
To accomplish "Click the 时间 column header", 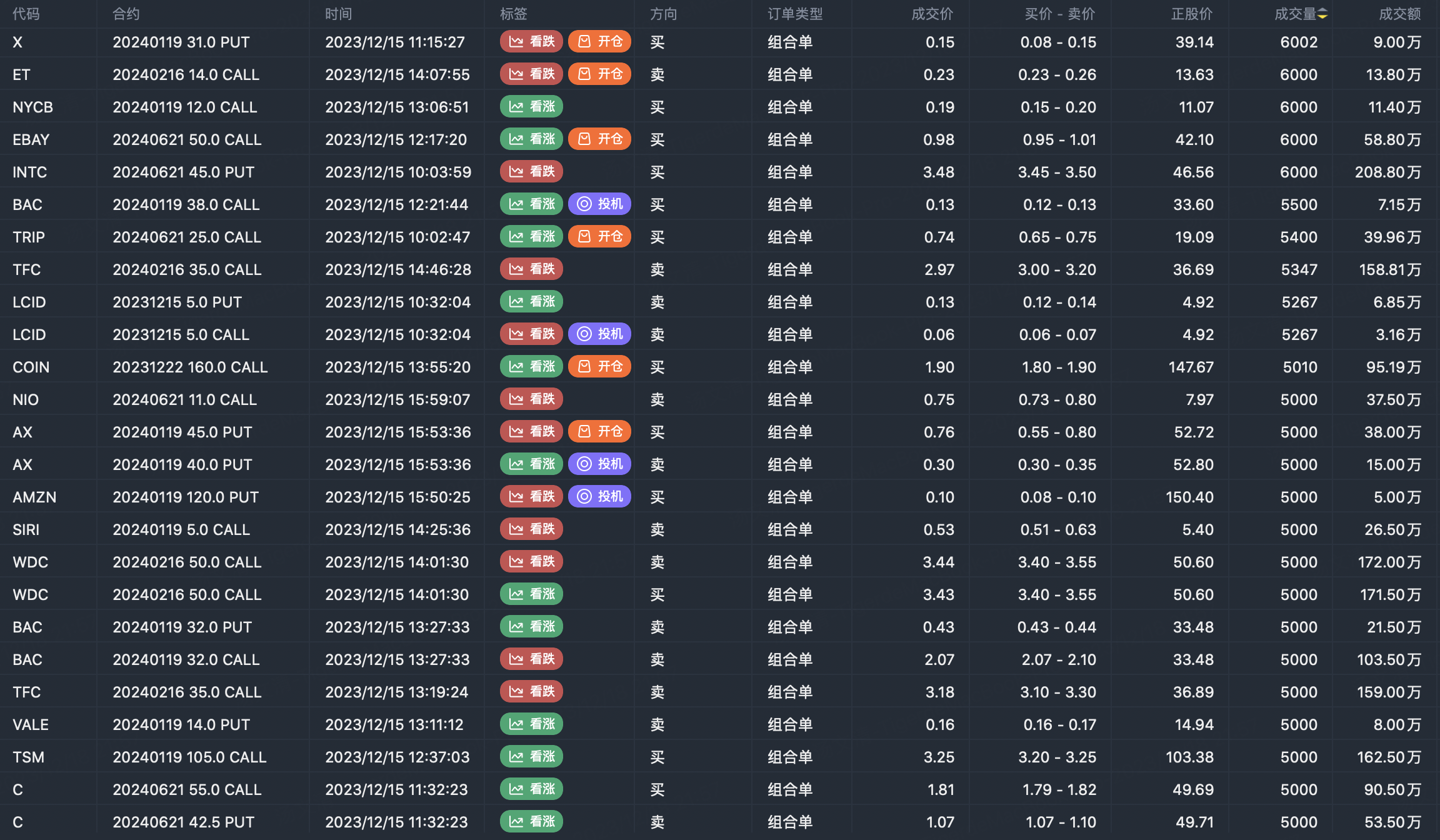I will point(338,14).
